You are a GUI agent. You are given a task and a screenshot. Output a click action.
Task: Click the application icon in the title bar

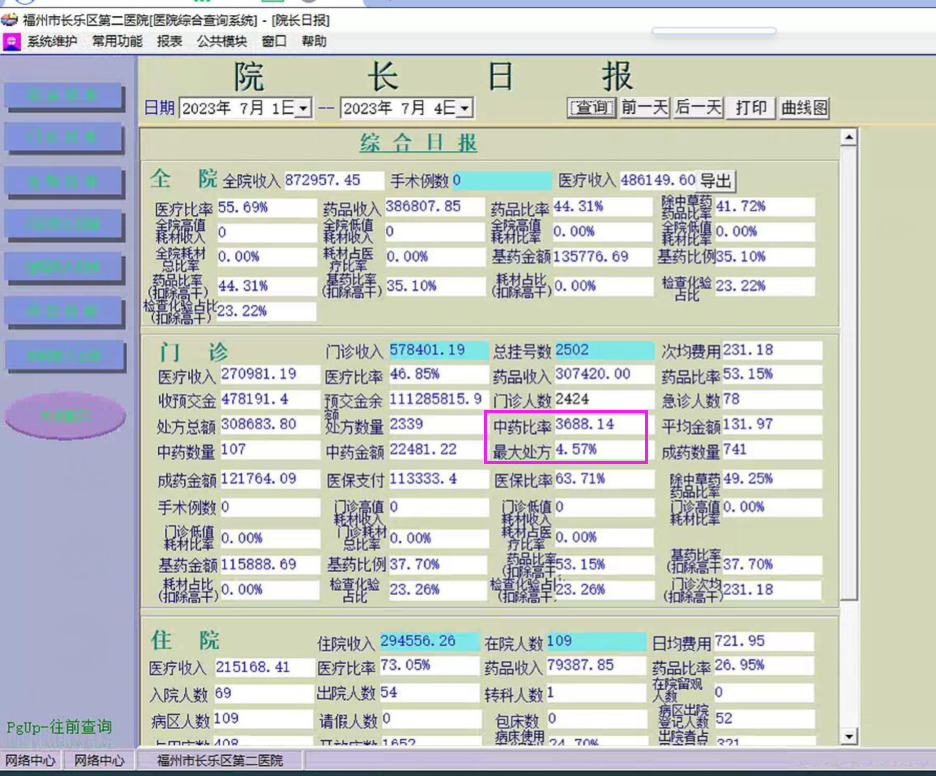click(x=9, y=20)
